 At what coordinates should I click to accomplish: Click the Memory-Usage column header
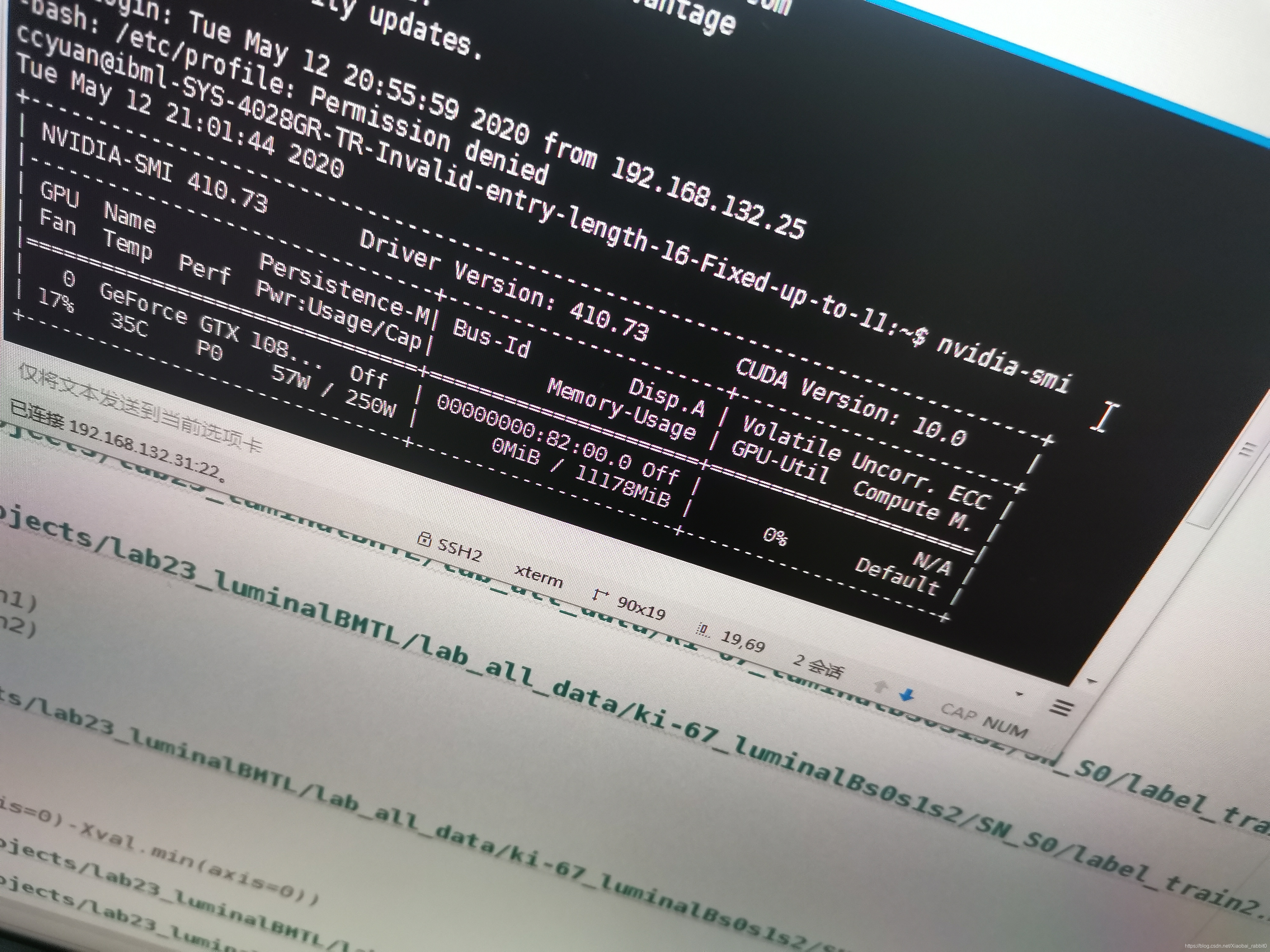[x=622, y=409]
